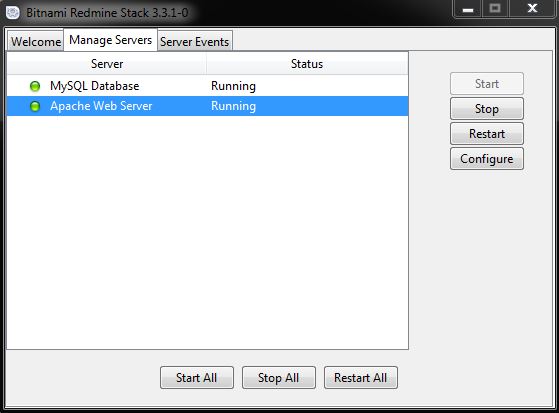Open the Server Events tab
This screenshot has width=559, height=413.
point(195,41)
